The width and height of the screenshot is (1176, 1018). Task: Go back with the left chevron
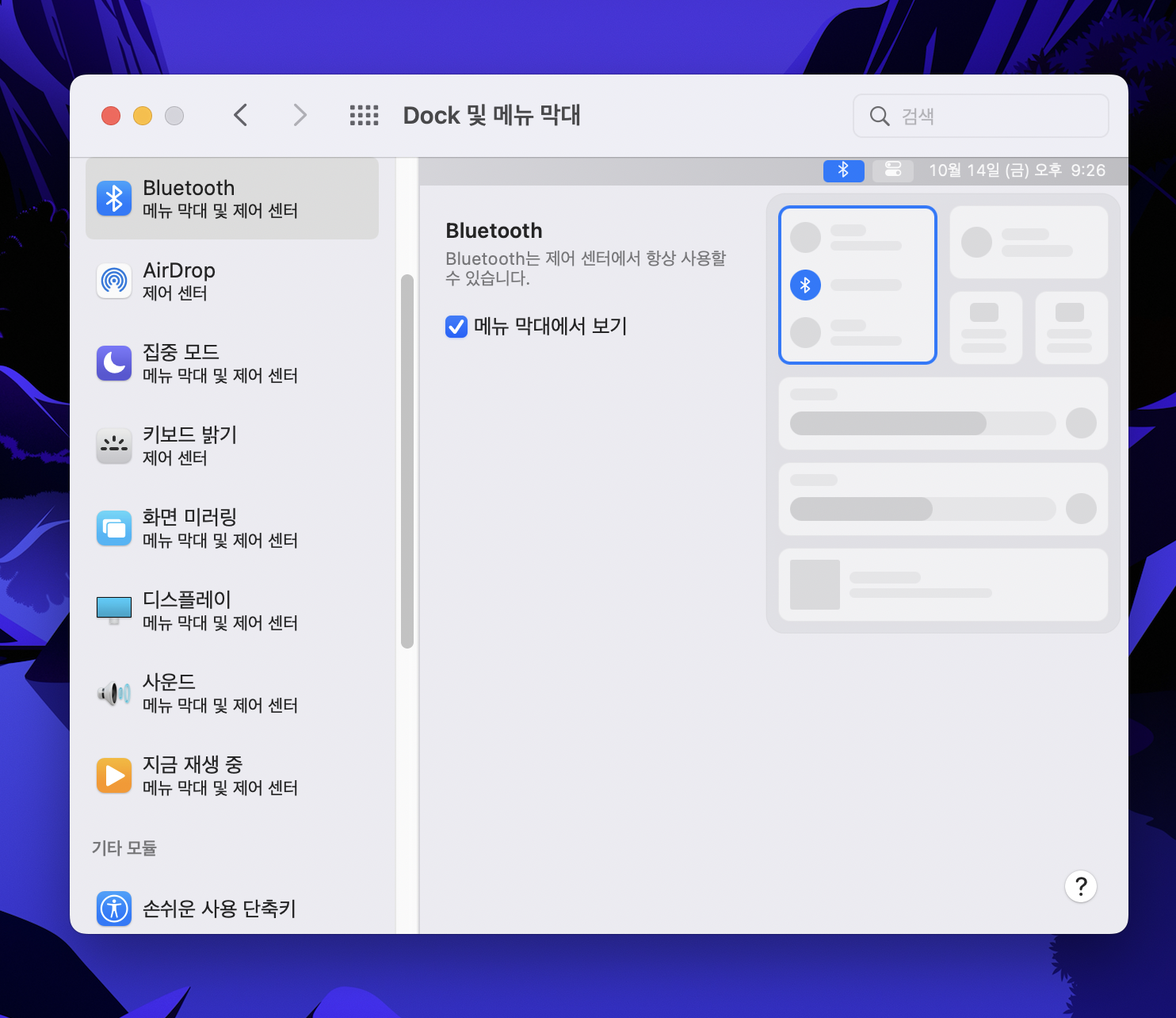[241, 116]
